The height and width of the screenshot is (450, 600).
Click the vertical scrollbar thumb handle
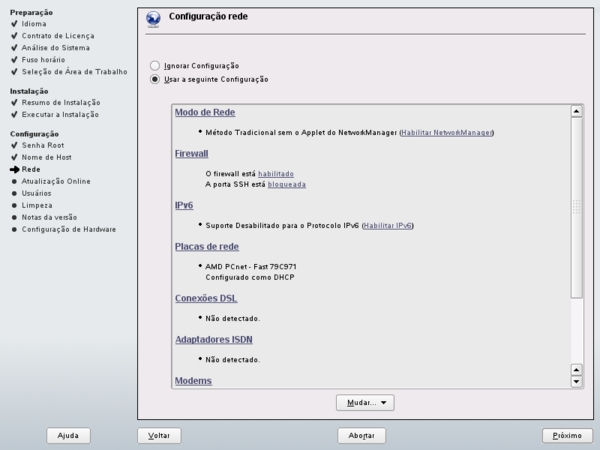pyautogui.click(x=576, y=207)
